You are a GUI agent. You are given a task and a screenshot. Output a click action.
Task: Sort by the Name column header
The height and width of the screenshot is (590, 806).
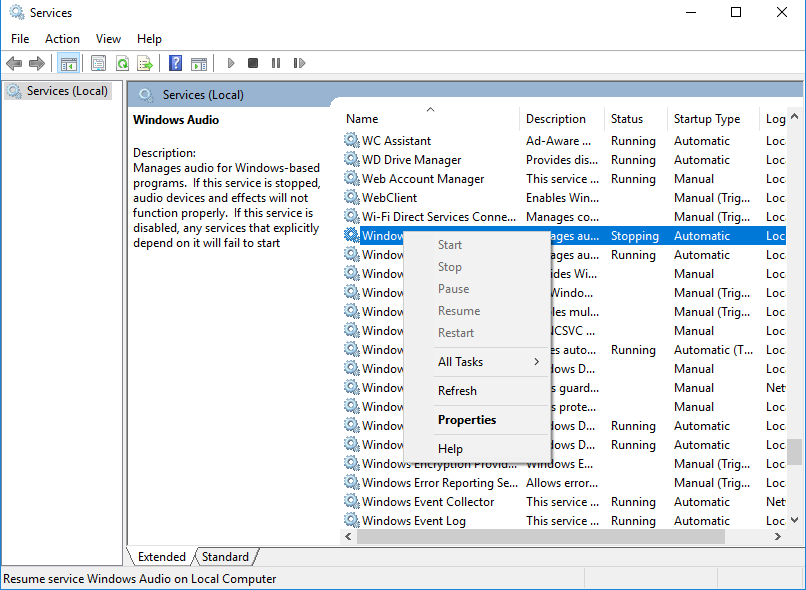click(431, 119)
